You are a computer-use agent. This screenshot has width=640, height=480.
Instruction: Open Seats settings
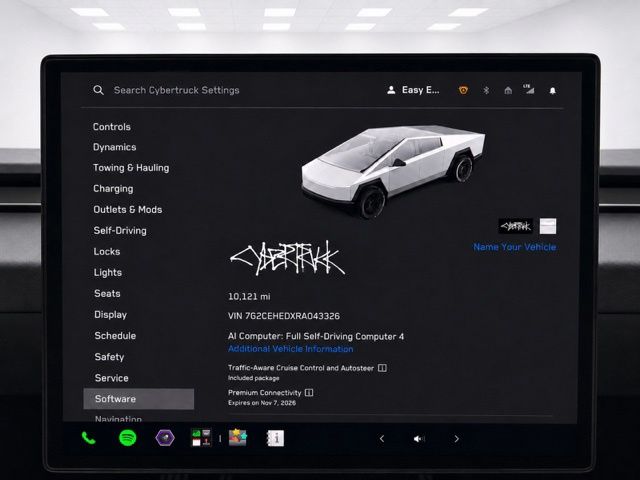(107, 294)
